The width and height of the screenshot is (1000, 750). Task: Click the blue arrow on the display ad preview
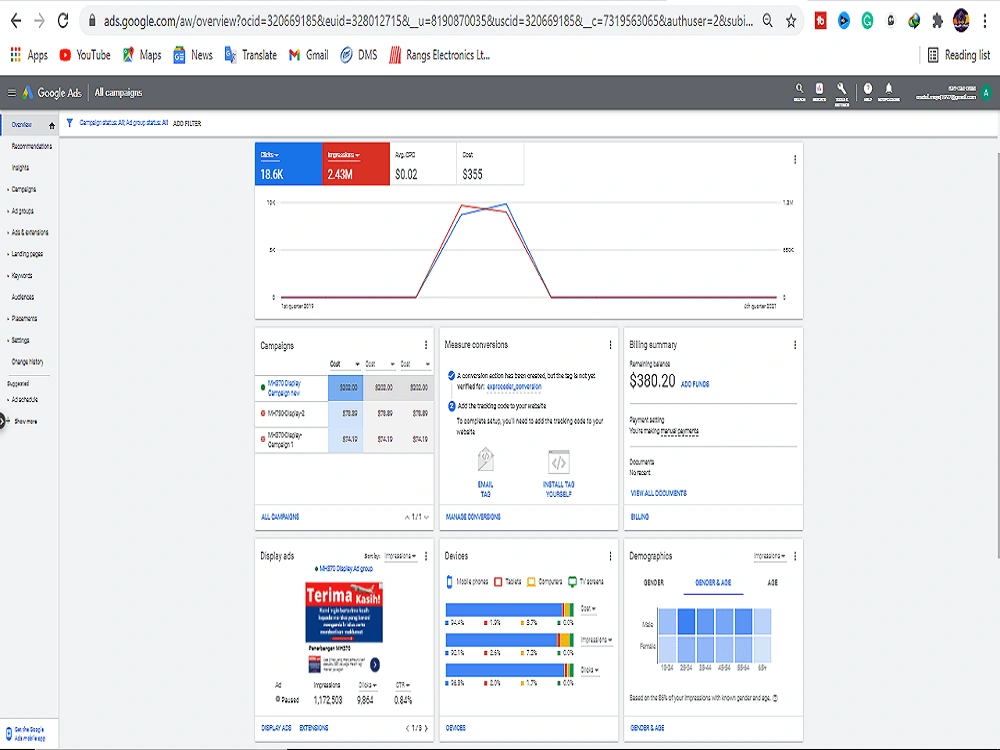375,665
